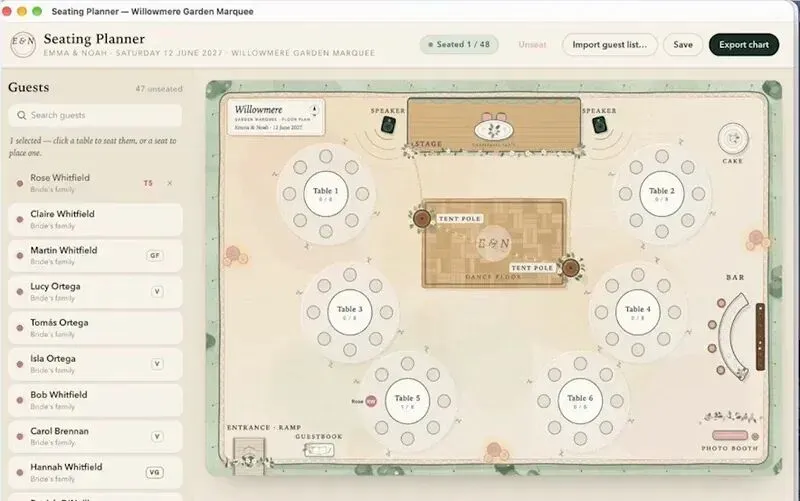Click the search magnifier icon in Guests panel
800x501 pixels.
(x=21, y=115)
